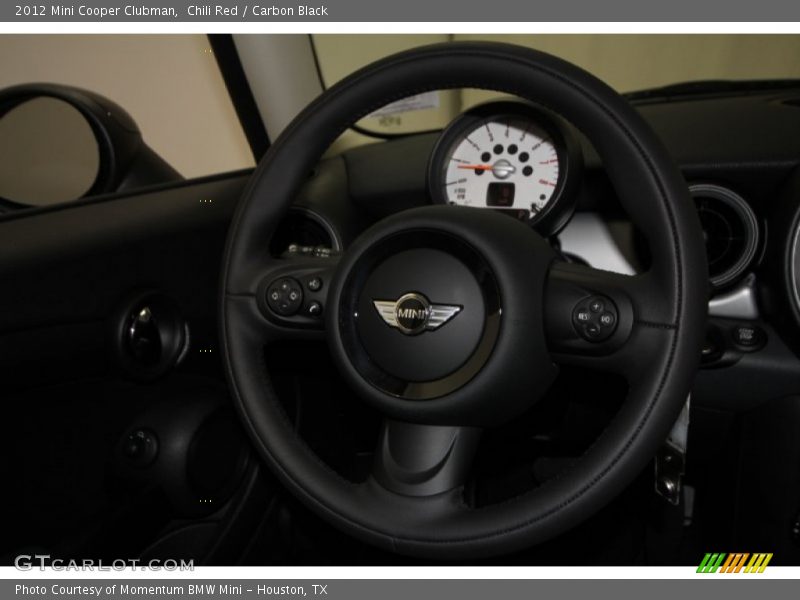
Task: Click the left steering wheel directional control pad
Action: pyautogui.click(x=284, y=296)
